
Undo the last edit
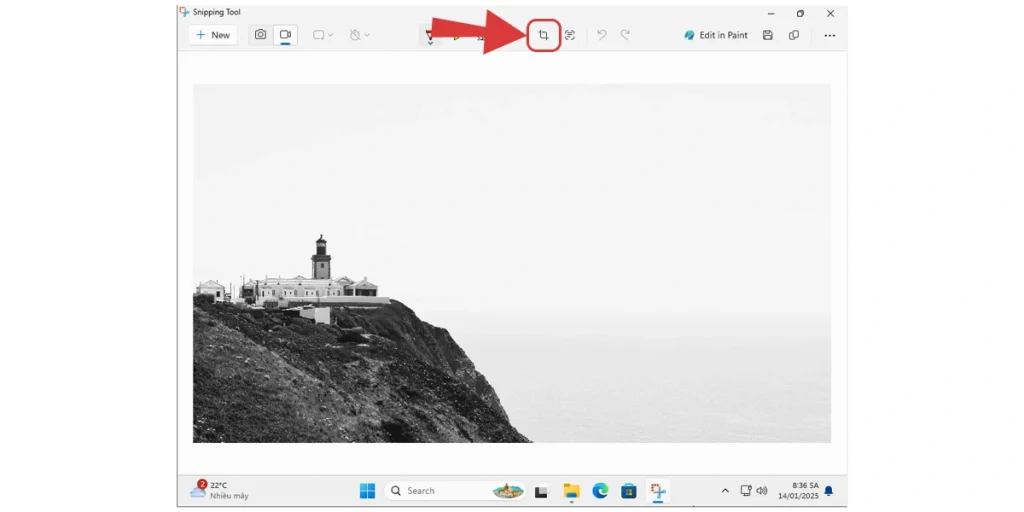pyautogui.click(x=601, y=35)
